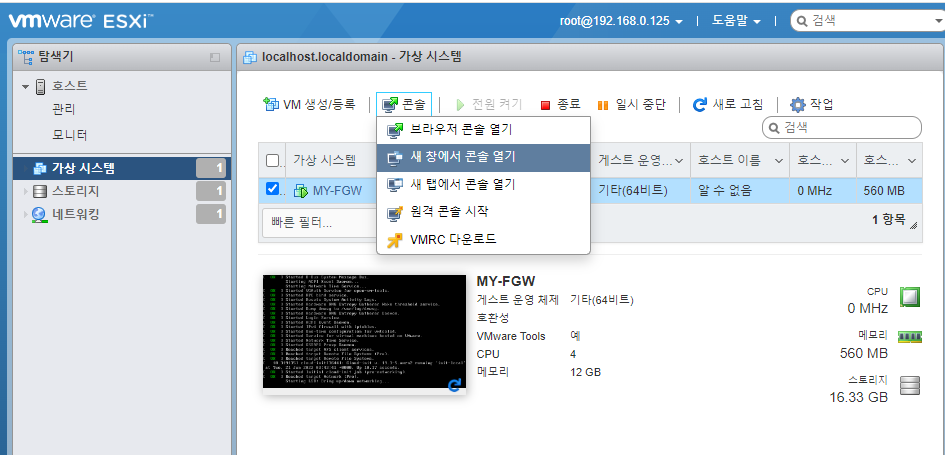Click the VM 생성/등록 toolbar button
The height and width of the screenshot is (455, 945).
pos(310,105)
